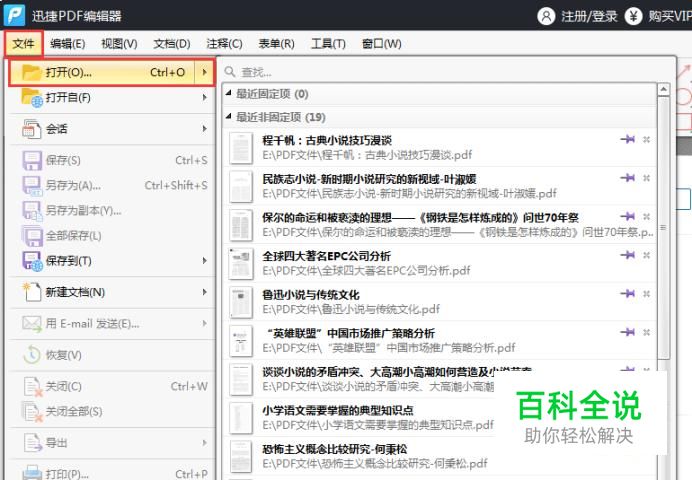Expand the 打开自(F) submenu arrow

pyautogui.click(x=204, y=98)
